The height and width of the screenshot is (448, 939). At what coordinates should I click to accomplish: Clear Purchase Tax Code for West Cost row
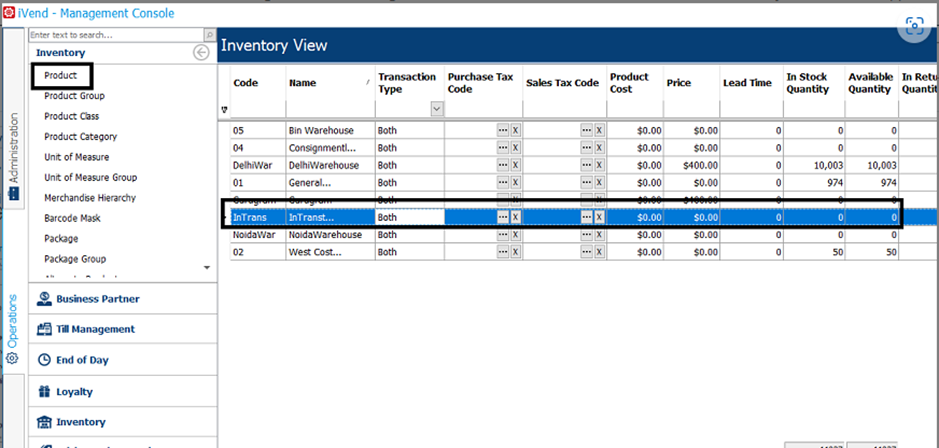click(x=515, y=252)
